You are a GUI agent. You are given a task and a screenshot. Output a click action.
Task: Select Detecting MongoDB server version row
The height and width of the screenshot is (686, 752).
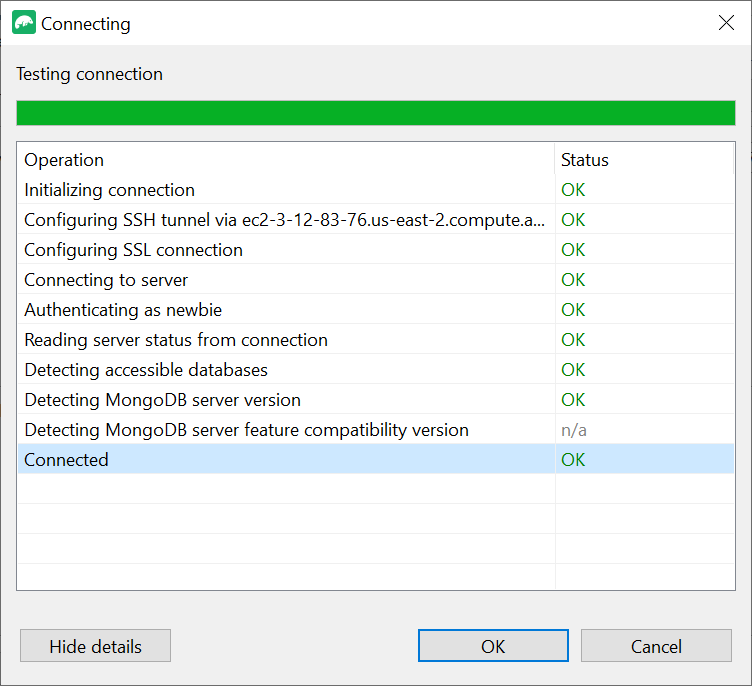pos(162,400)
